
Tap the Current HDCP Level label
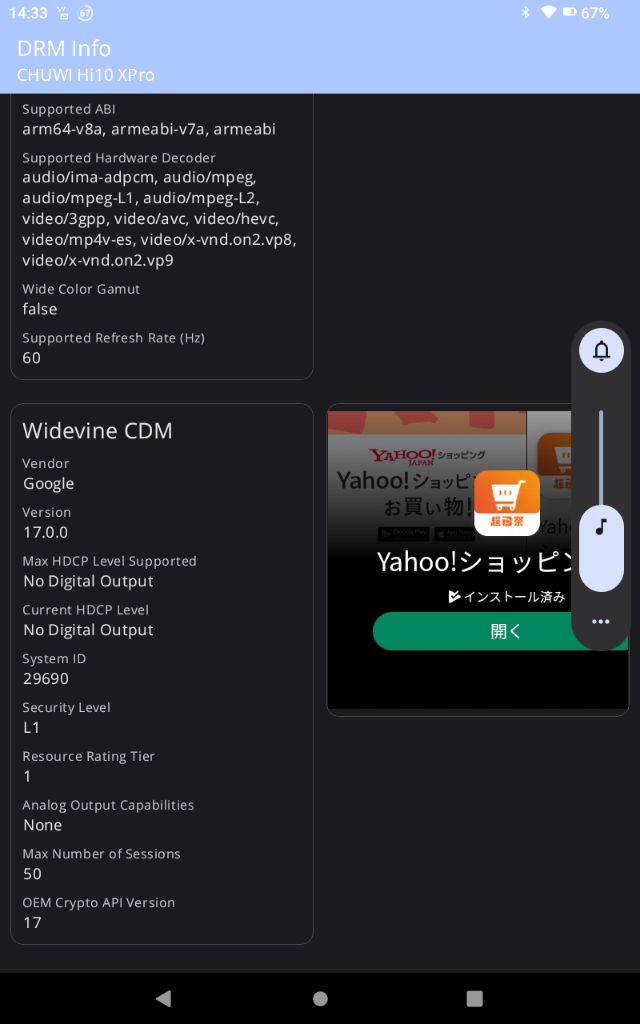[86, 610]
